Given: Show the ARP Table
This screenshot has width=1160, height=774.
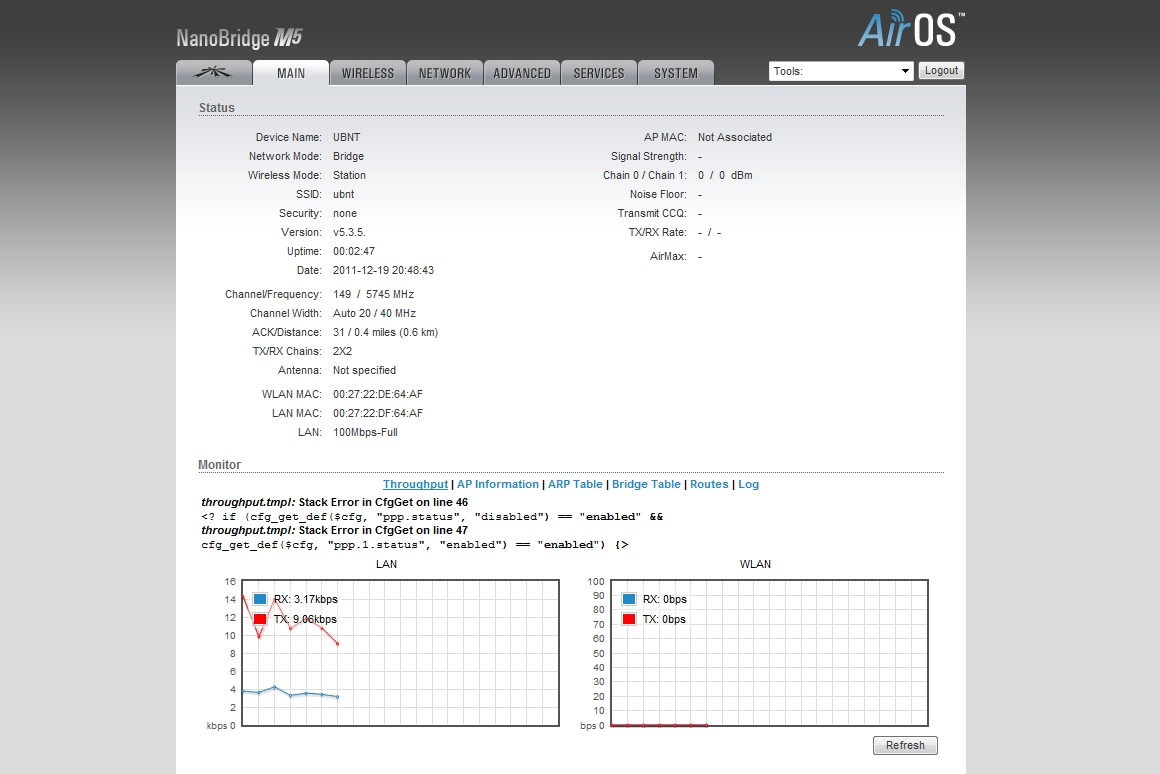Looking at the screenshot, I should click(x=575, y=484).
